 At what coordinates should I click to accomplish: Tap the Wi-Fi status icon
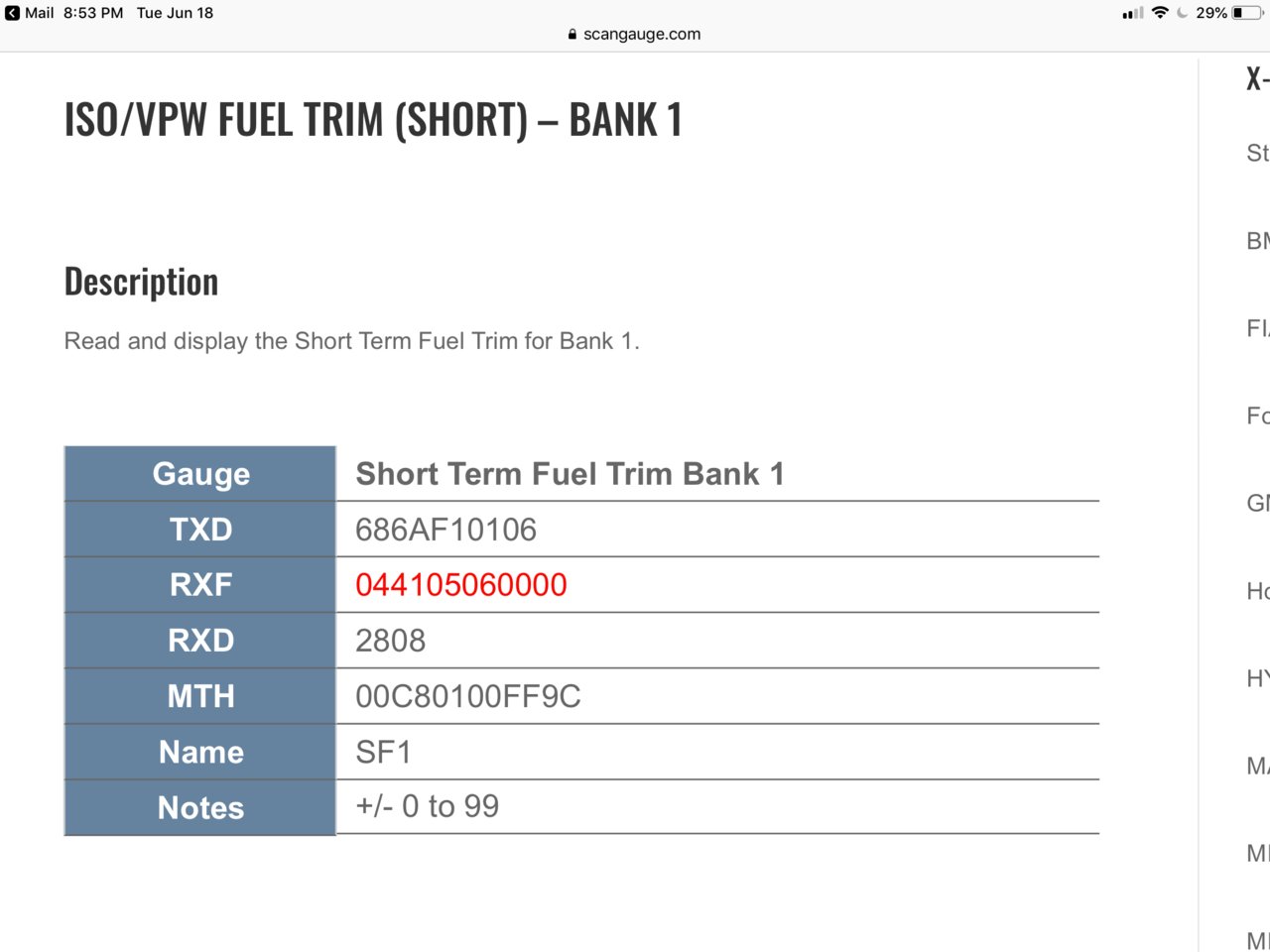[x=1160, y=13]
